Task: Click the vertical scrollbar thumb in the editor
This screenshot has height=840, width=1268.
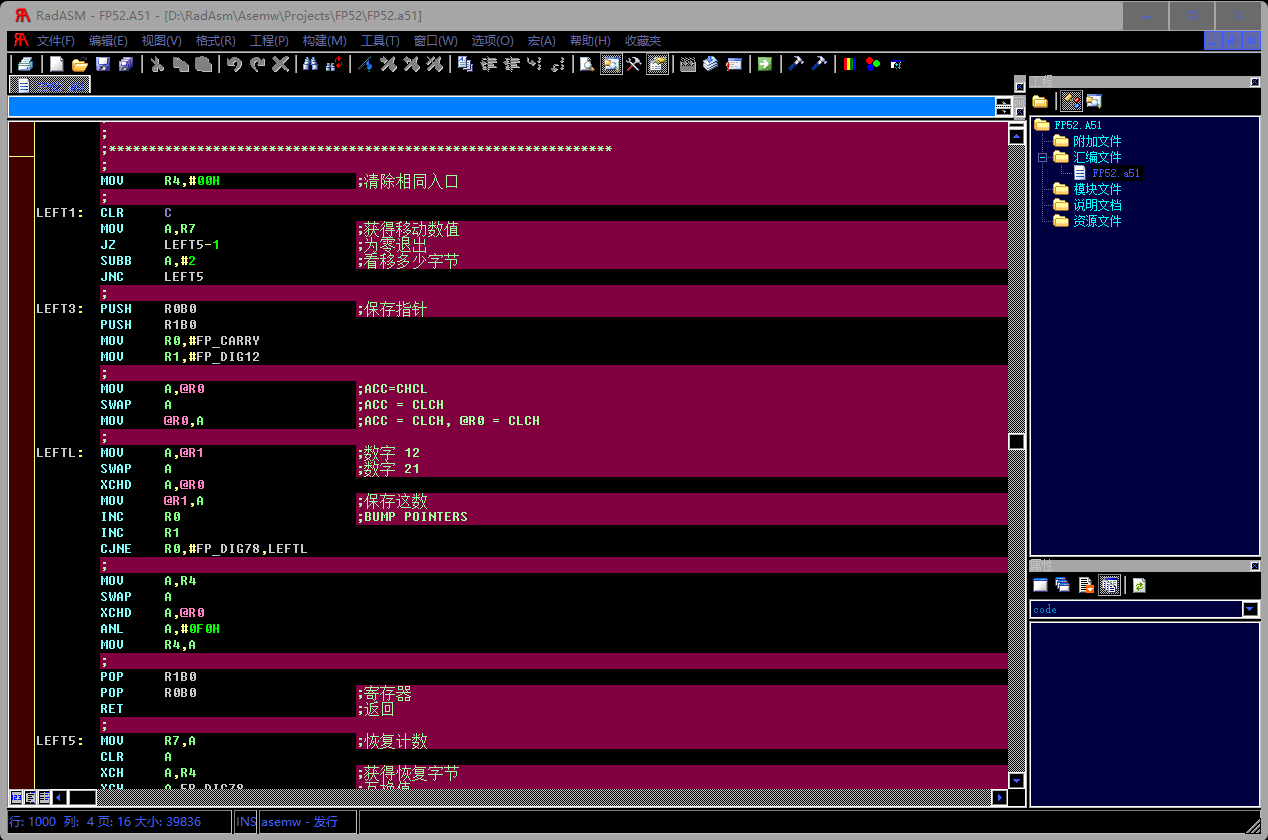Action: click(1017, 441)
